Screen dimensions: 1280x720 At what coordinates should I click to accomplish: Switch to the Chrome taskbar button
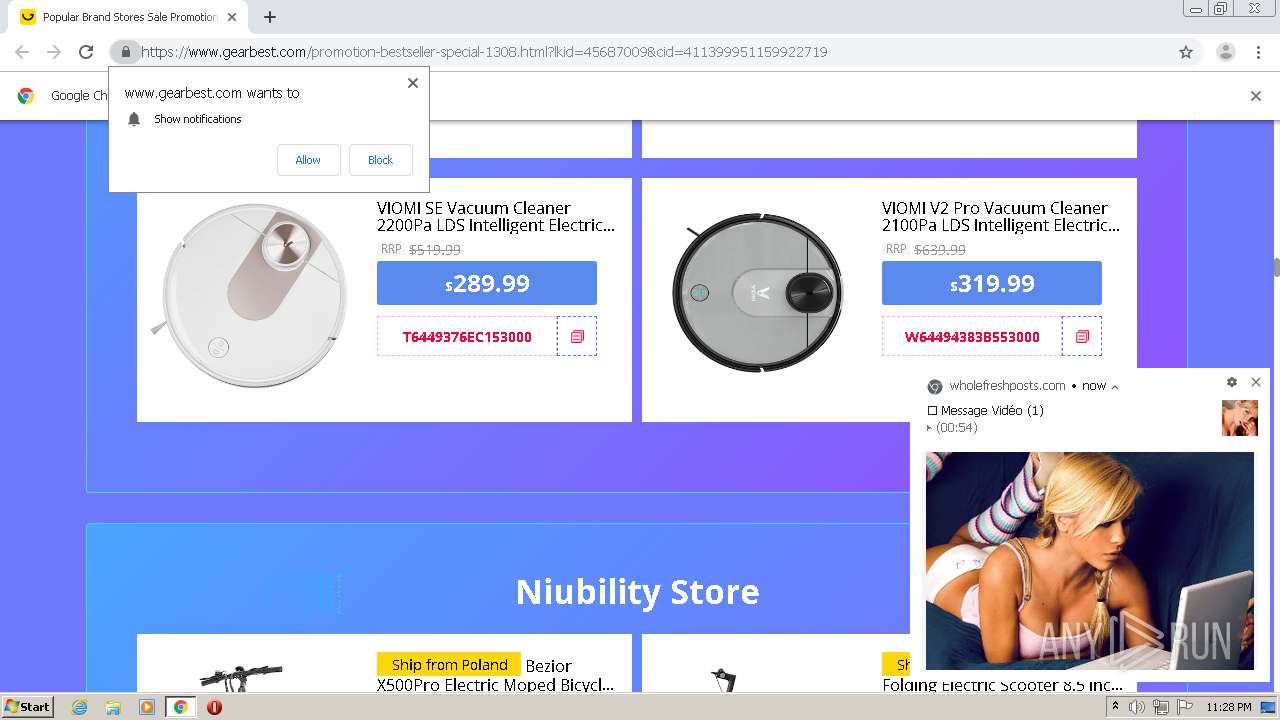click(180, 707)
